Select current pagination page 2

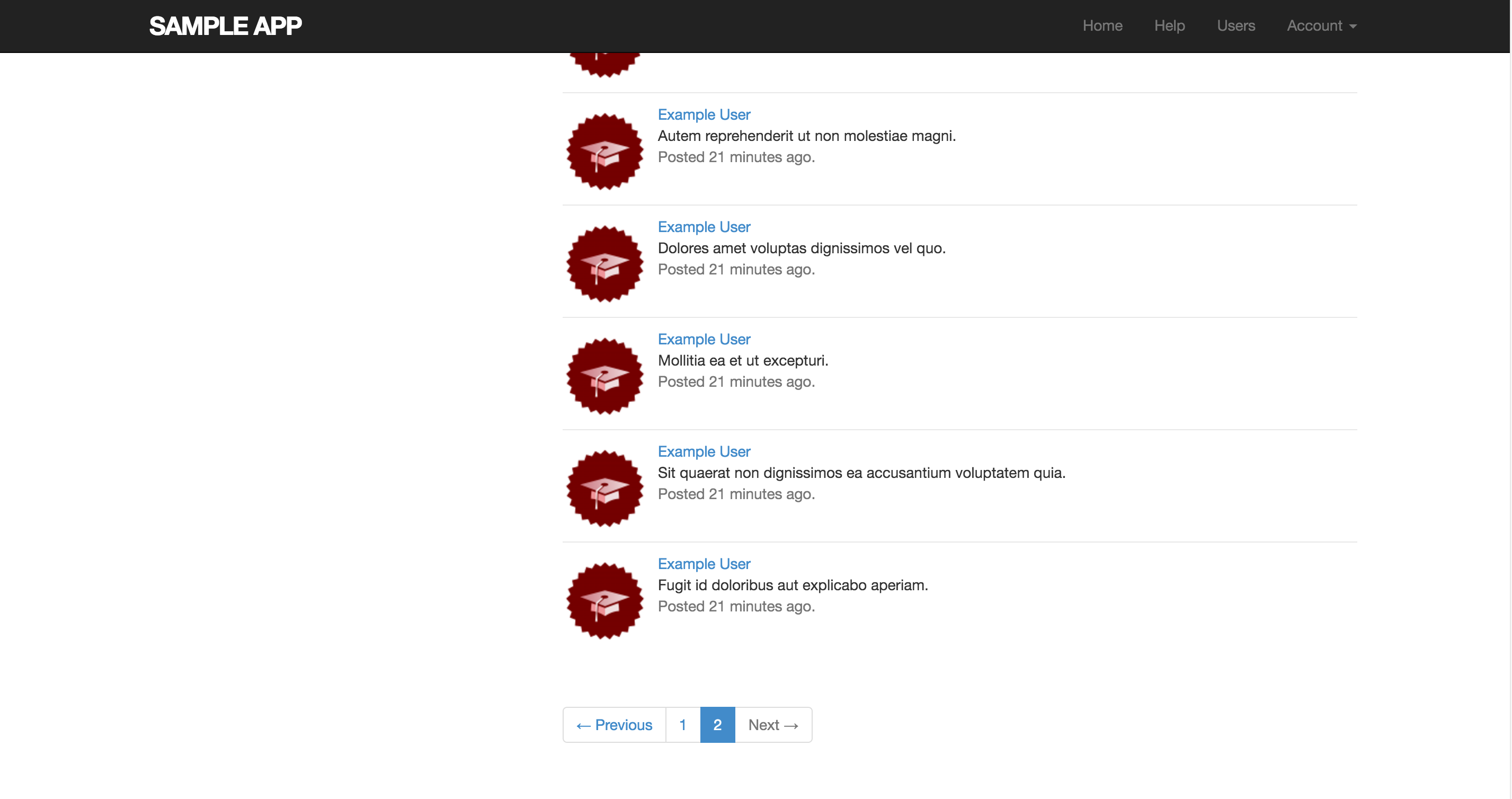(x=717, y=724)
